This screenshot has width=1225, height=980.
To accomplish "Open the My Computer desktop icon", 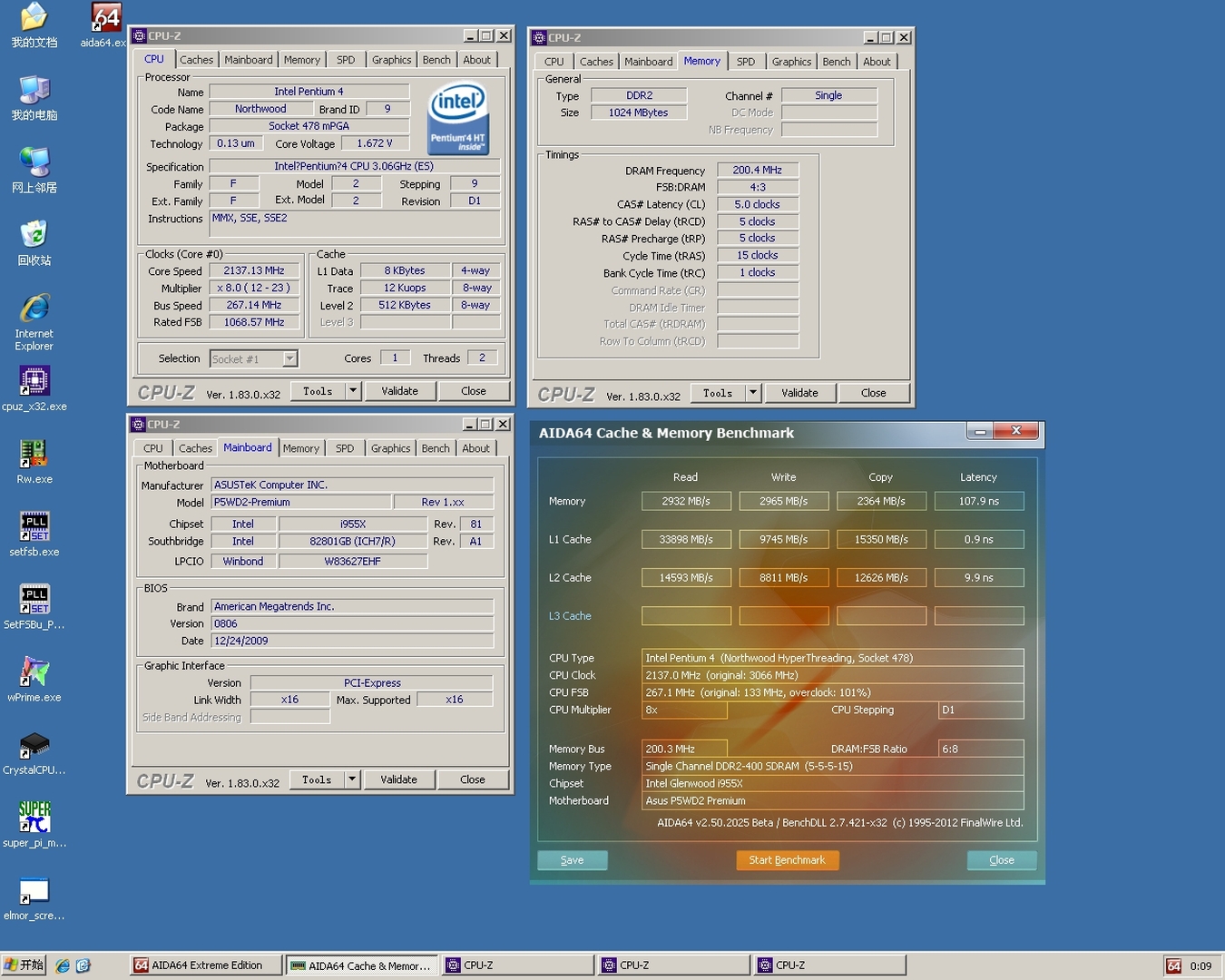I will coord(34,97).
